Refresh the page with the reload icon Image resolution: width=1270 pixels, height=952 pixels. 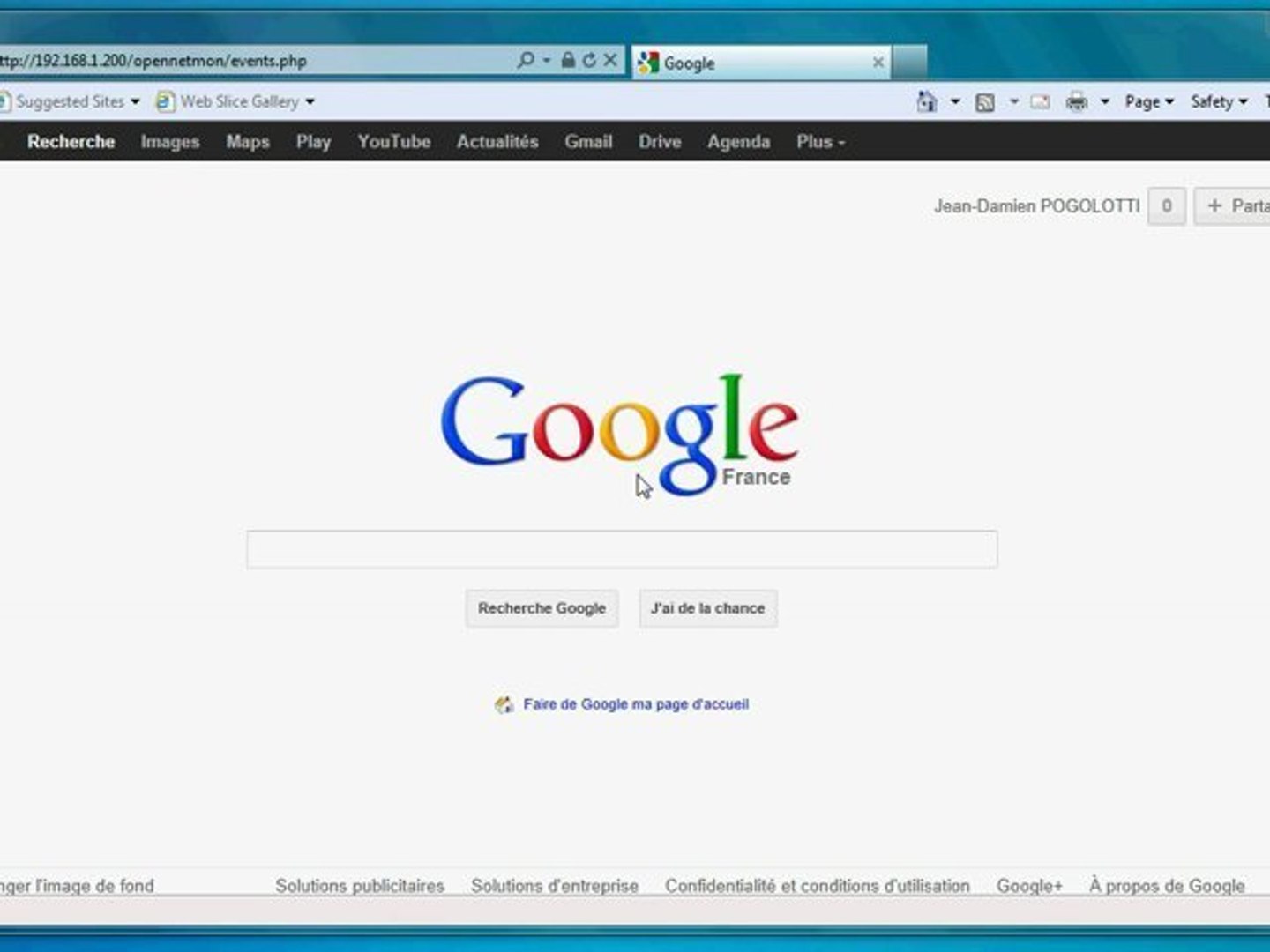click(589, 60)
